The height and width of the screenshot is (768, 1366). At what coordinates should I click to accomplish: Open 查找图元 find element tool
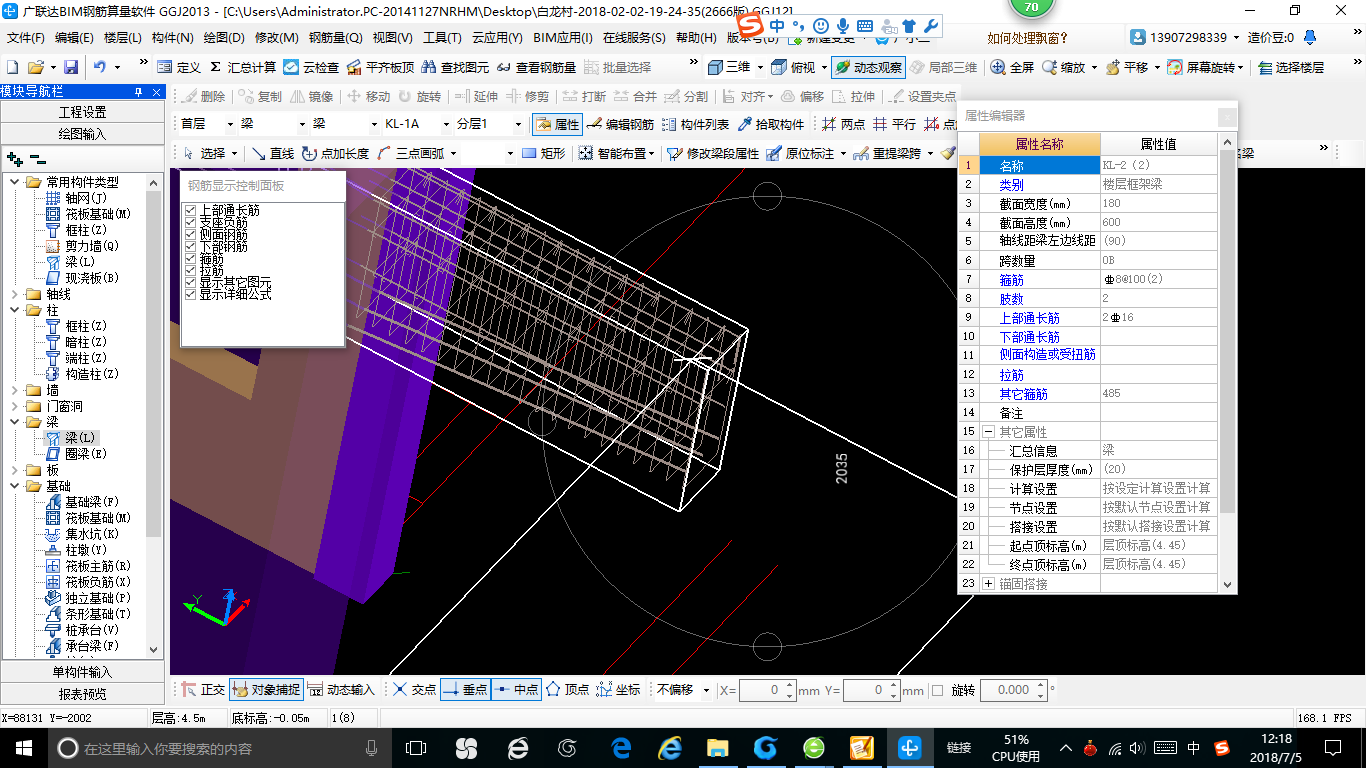(455, 67)
